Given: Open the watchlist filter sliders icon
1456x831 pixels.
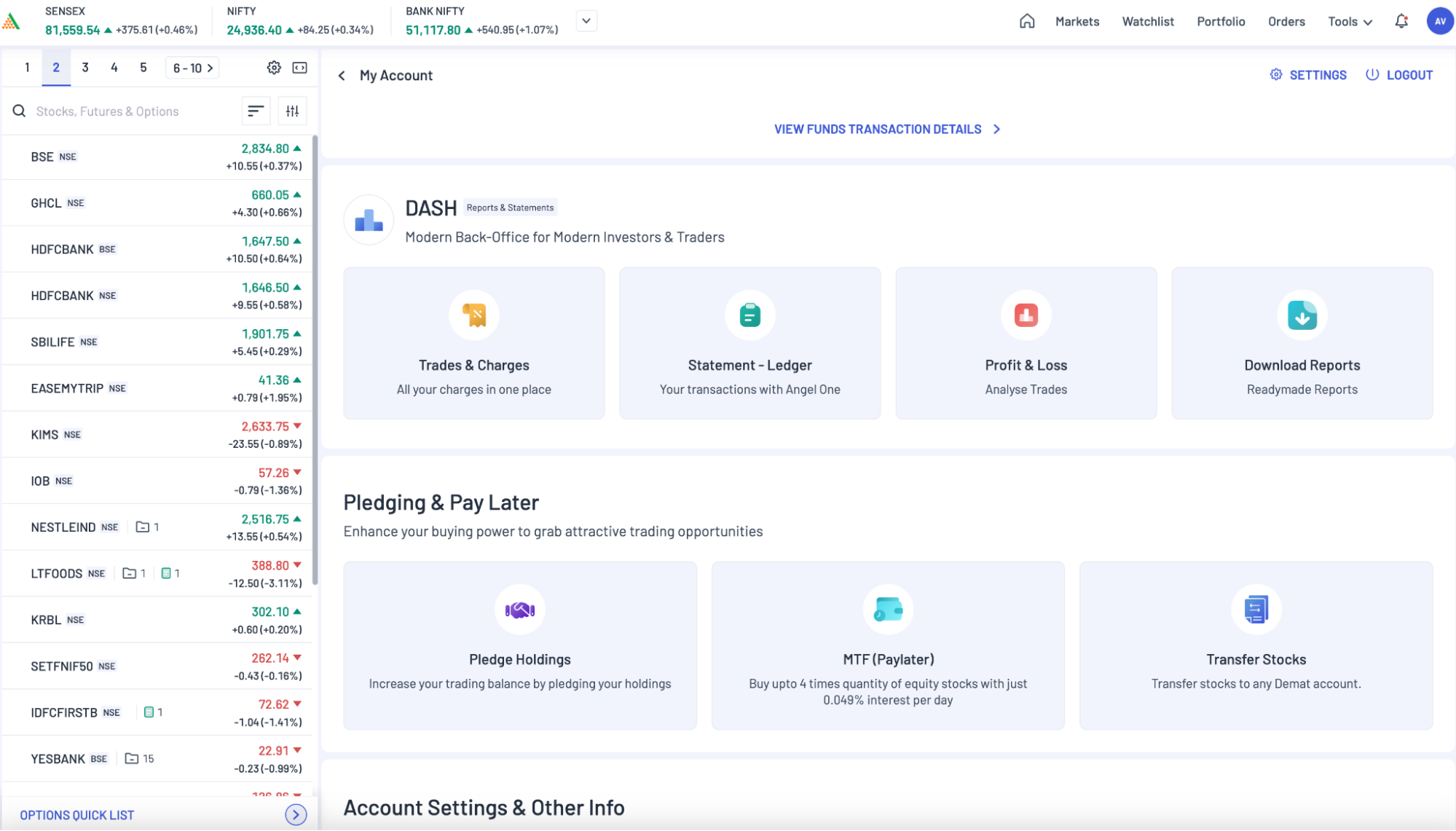Looking at the screenshot, I should tap(292, 111).
